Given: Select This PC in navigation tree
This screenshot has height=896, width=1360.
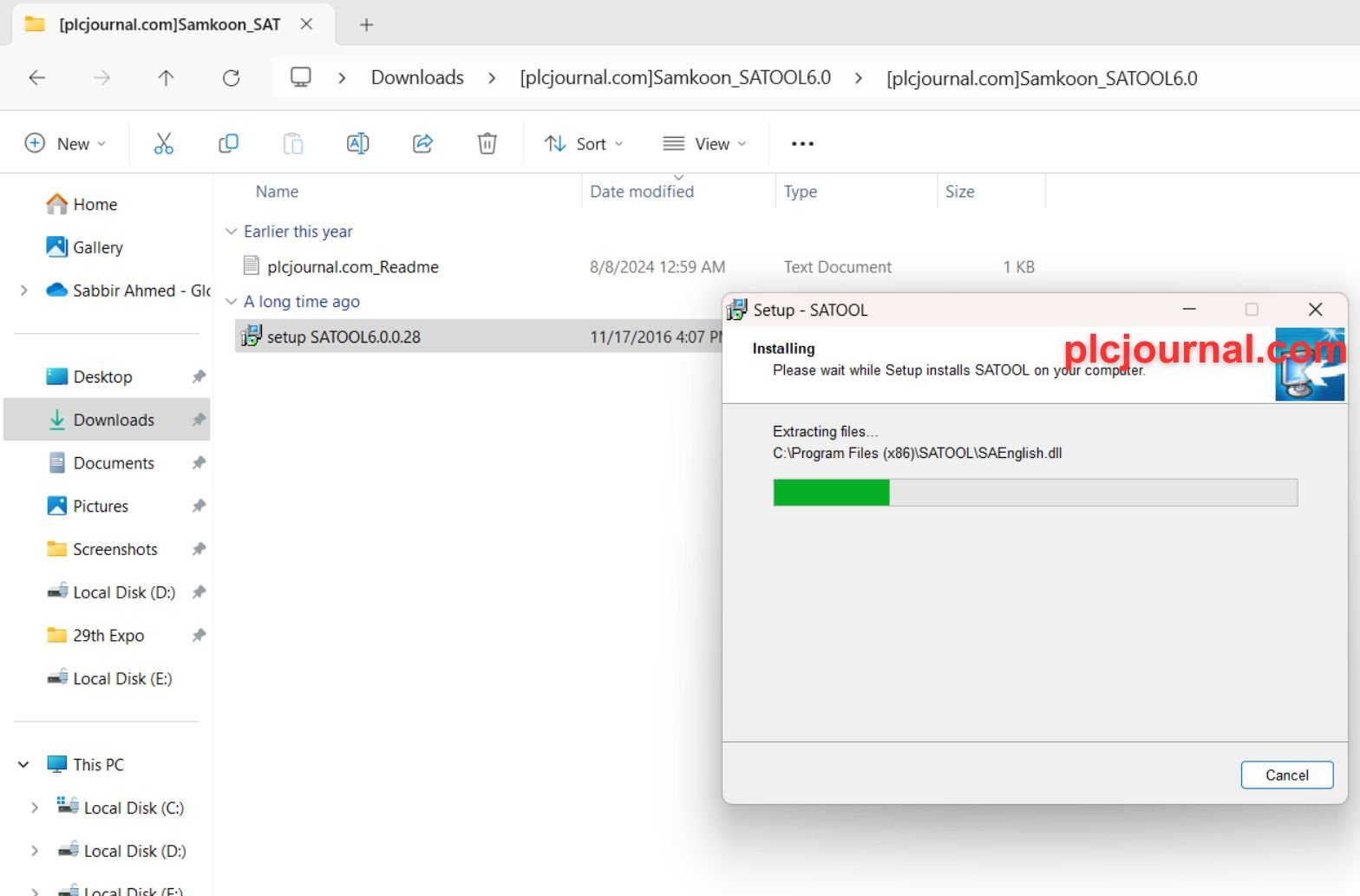Looking at the screenshot, I should [98, 764].
